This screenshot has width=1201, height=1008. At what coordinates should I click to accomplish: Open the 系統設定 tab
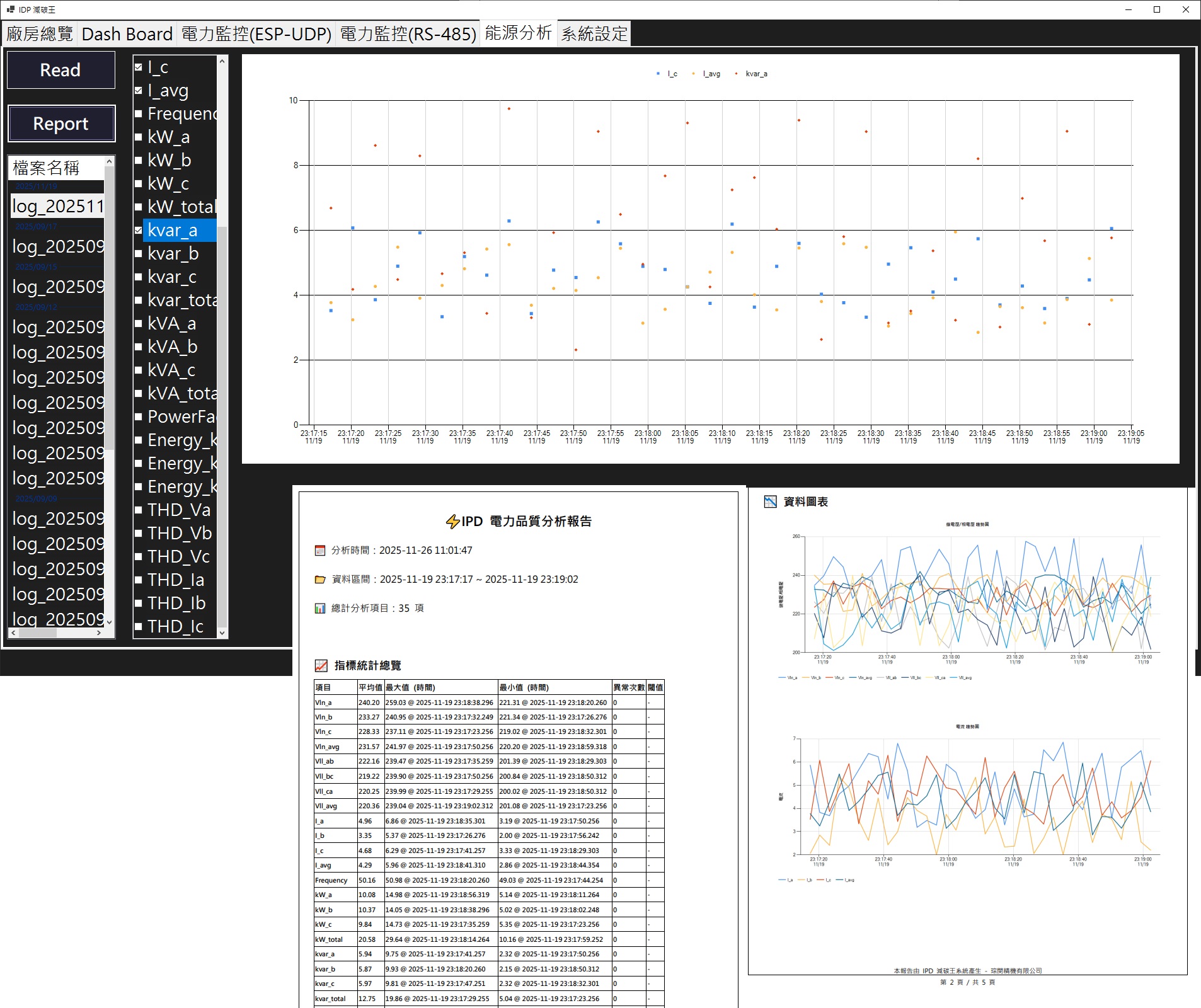(x=594, y=34)
